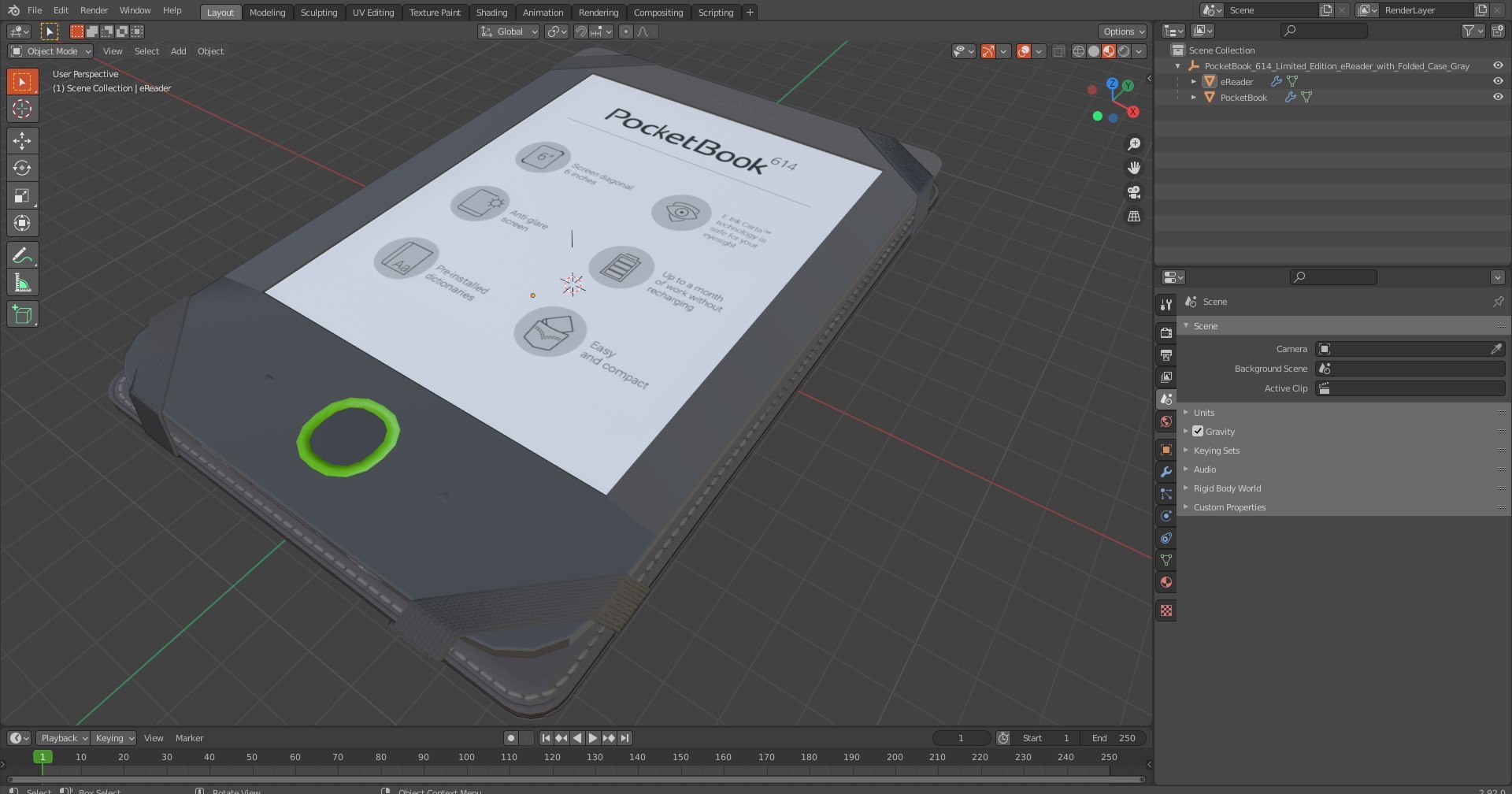Switch to the Modeling workspace tab
This screenshot has height=794, width=1512.
[267, 13]
